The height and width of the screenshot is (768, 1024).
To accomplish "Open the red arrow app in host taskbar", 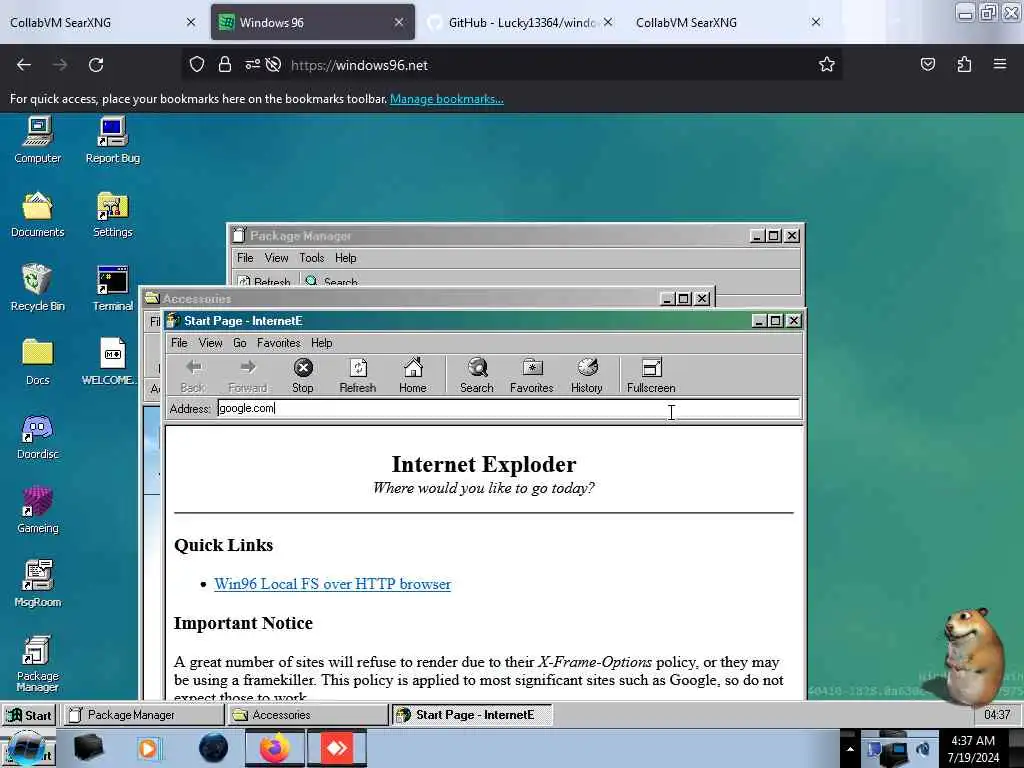I will click(337, 748).
